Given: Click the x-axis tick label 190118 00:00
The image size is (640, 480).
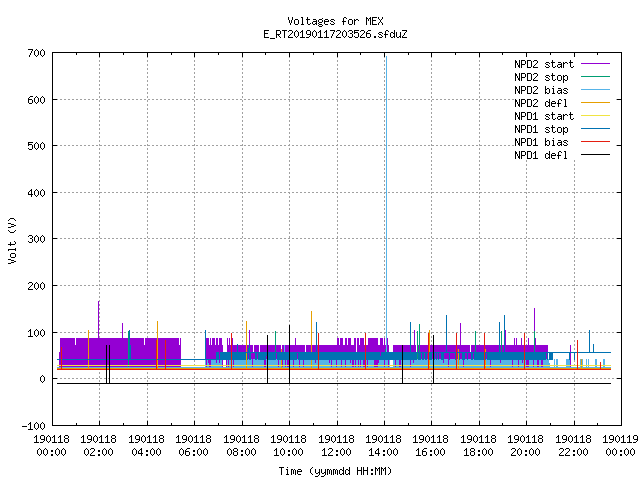Looking at the screenshot, I should 51,446.
